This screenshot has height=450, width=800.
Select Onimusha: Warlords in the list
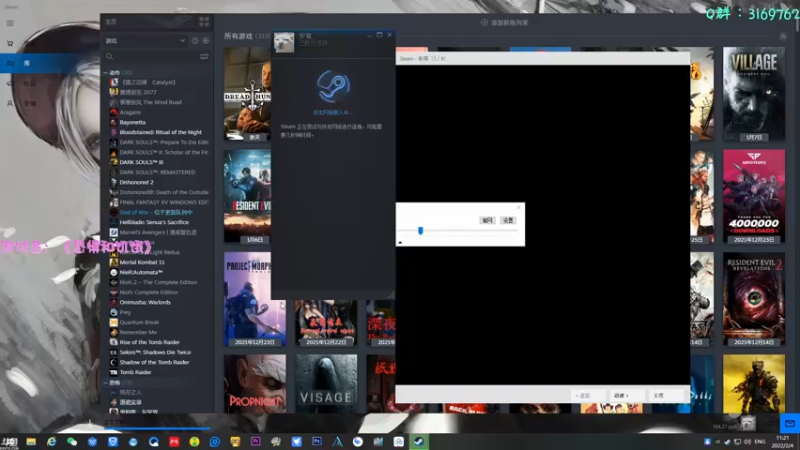pyautogui.click(x=145, y=302)
